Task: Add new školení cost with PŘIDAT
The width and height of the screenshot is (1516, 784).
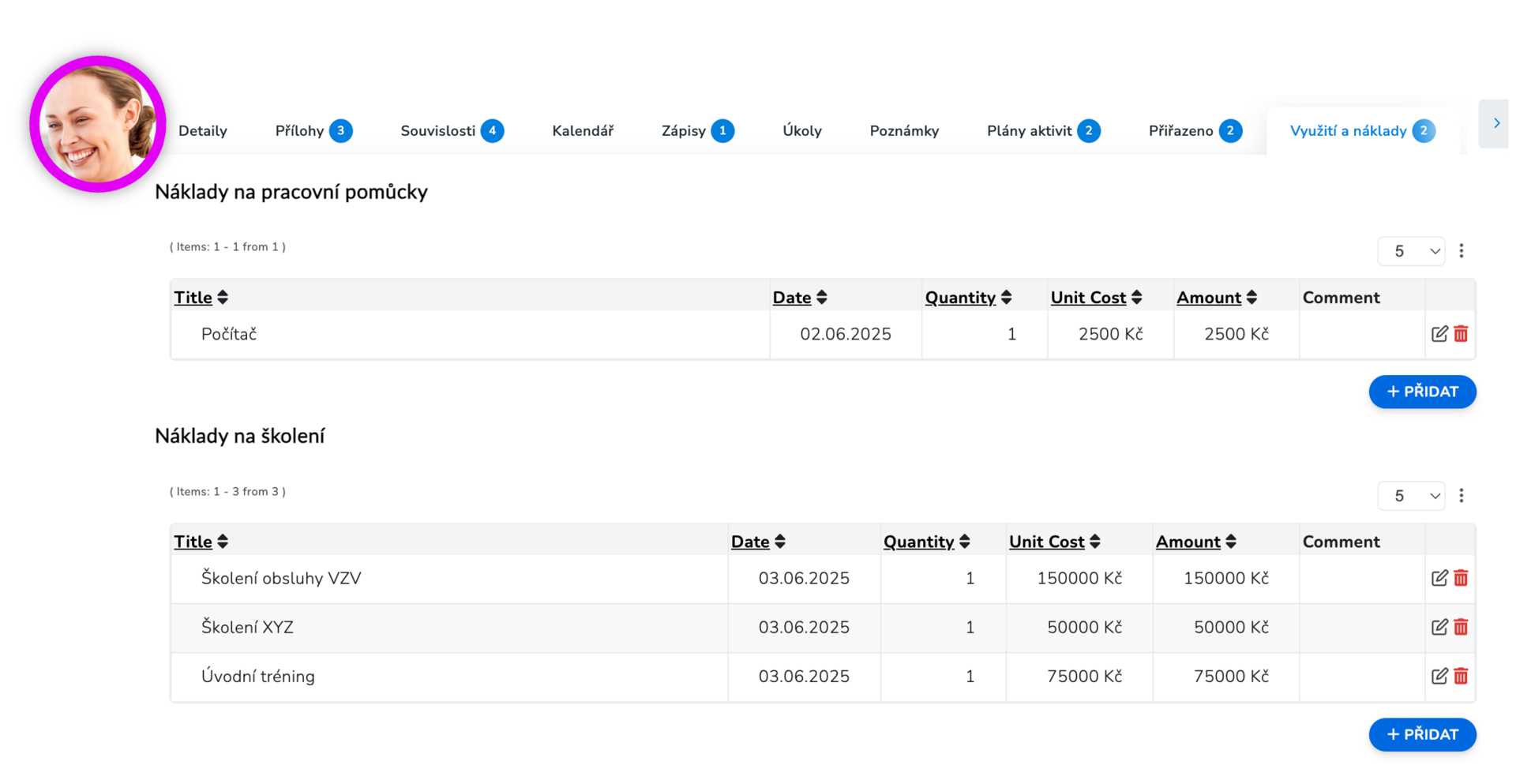Action: point(1422,734)
